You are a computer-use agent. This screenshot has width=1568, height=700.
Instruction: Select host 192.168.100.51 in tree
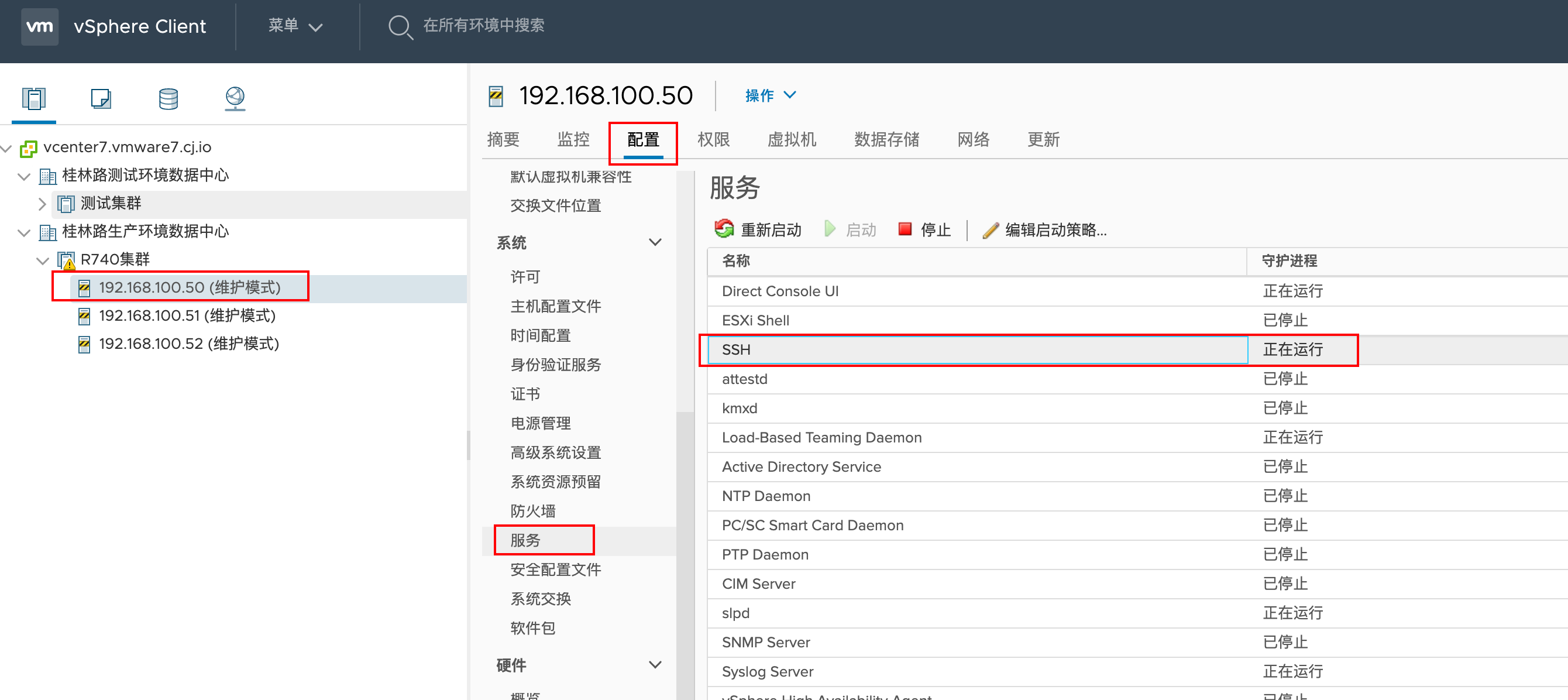coord(187,315)
